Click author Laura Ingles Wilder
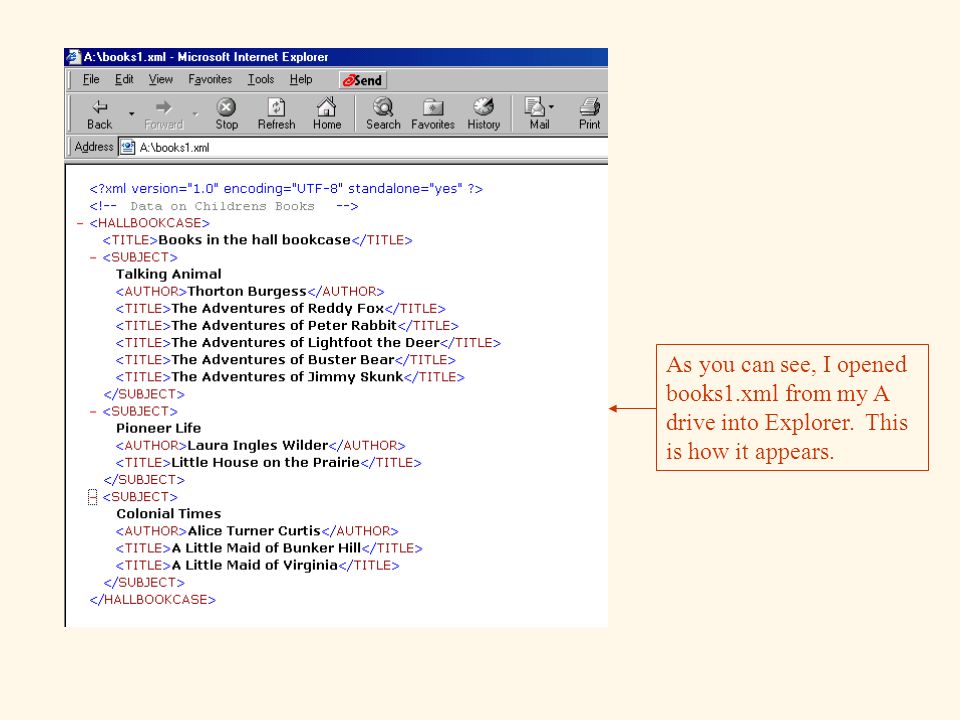Viewport: 960px width, 720px height. (258, 446)
